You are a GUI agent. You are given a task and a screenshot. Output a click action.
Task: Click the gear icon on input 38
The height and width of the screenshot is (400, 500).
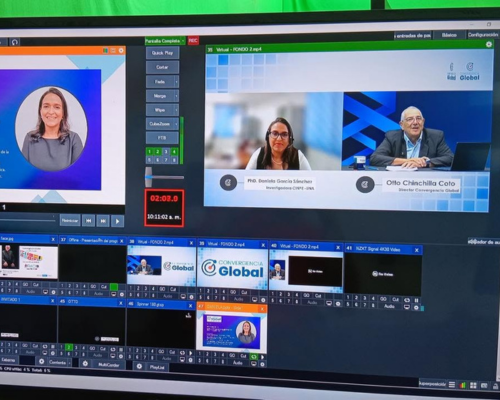191,297
